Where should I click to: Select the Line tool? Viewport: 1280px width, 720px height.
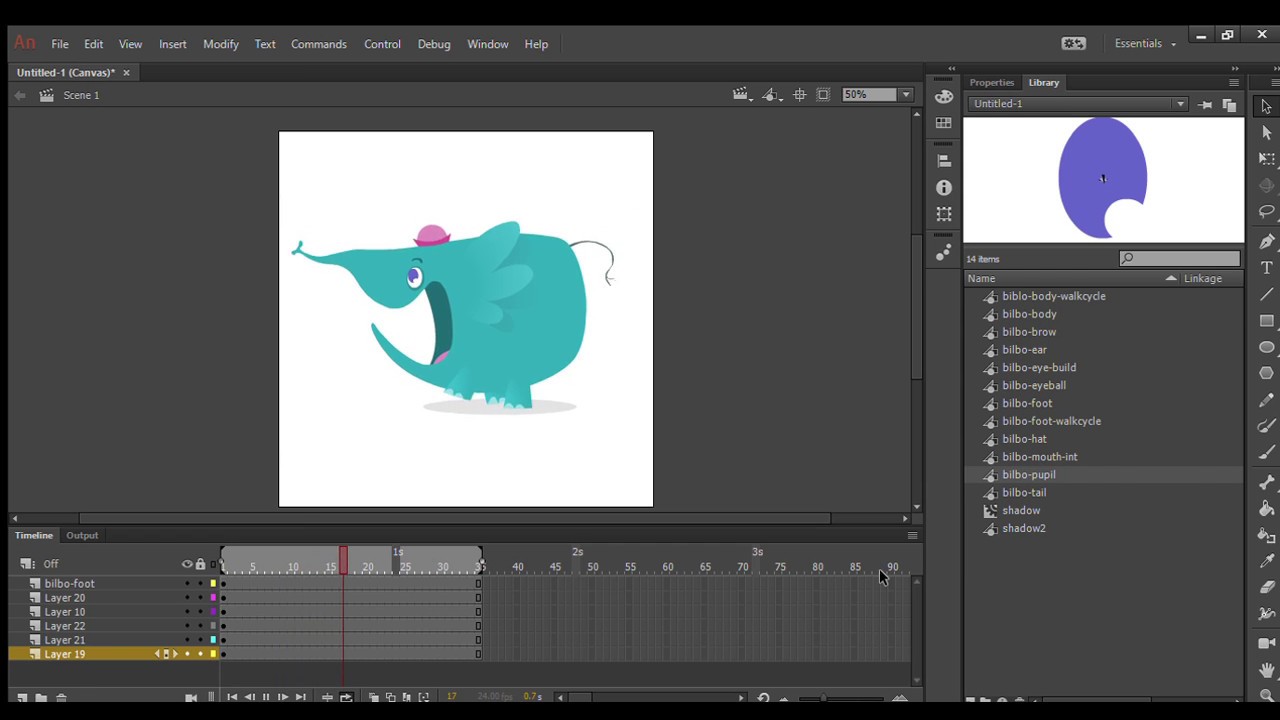click(x=1267, y=294)
